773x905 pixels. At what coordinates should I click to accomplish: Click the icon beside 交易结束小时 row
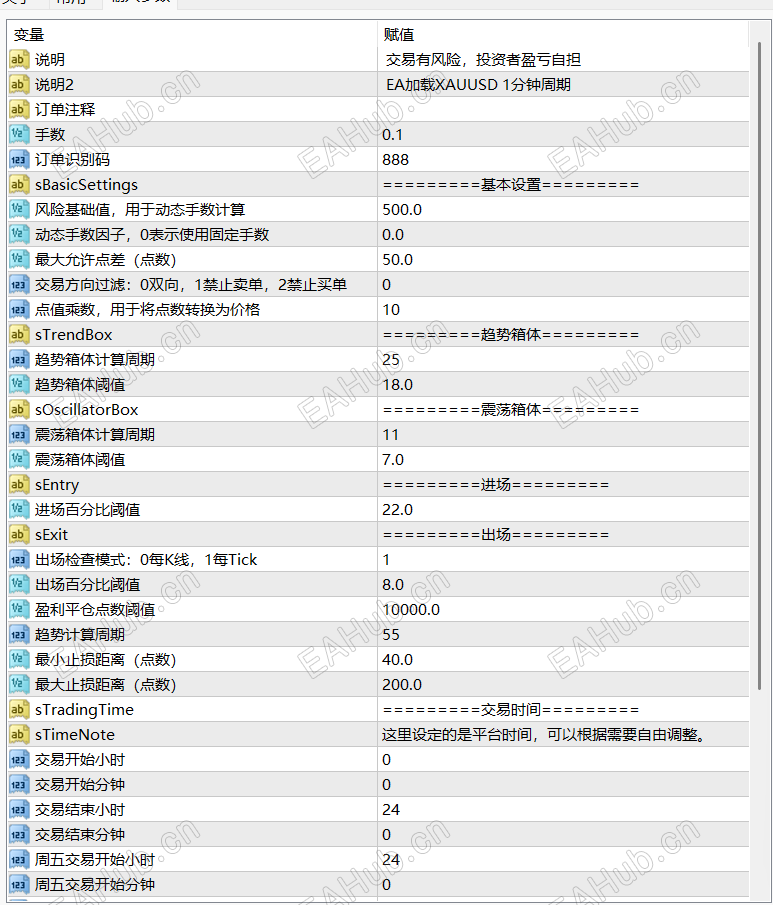pyautogui.click(x=18, y=810)
